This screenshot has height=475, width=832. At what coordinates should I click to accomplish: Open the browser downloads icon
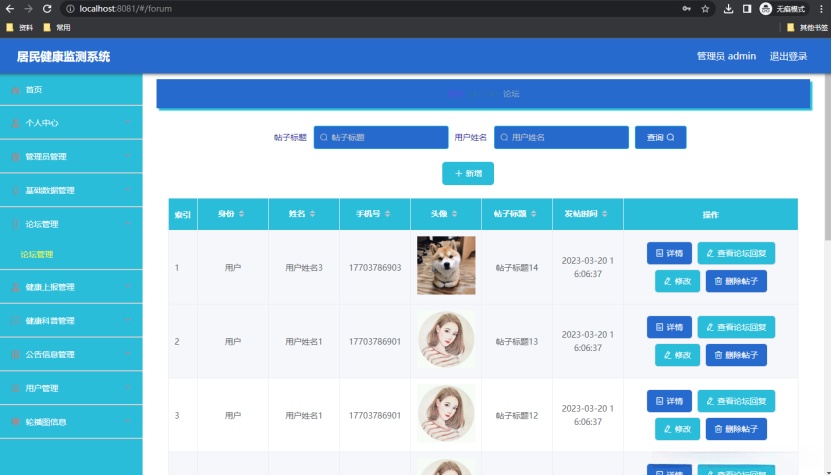(x=729, y=8)
